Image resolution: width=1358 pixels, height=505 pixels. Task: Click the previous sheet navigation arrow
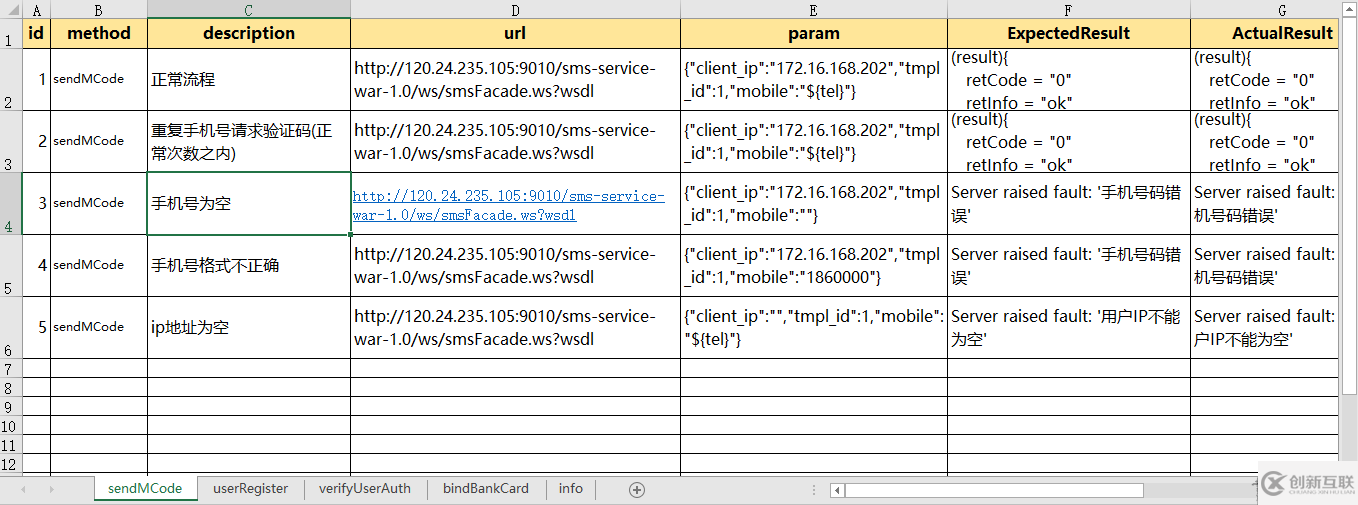point(24,490)
